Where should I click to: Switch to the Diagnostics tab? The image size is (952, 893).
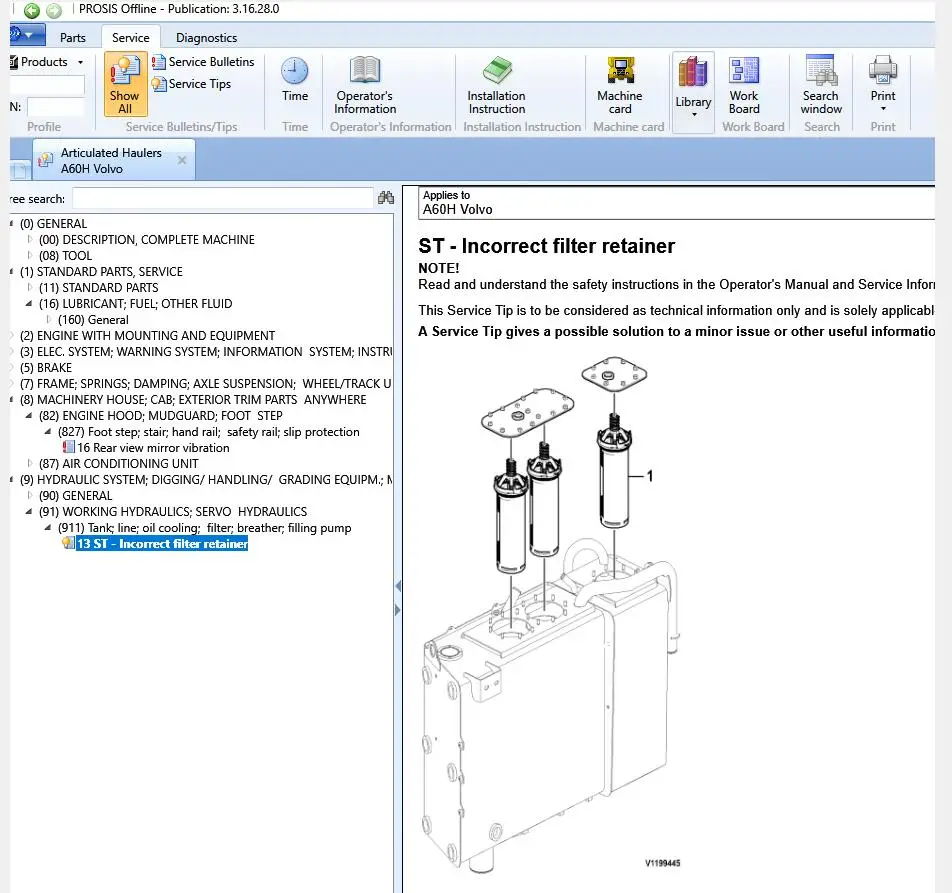206,38
